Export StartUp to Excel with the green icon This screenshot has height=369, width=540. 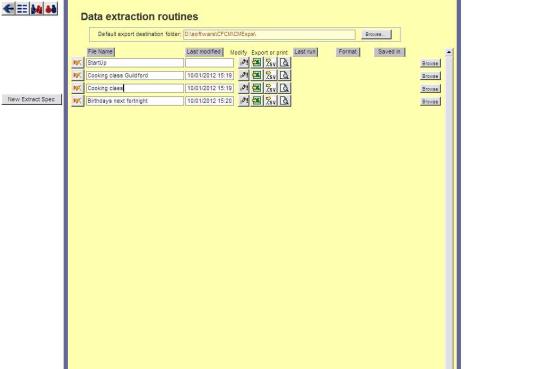click(257, 63)
